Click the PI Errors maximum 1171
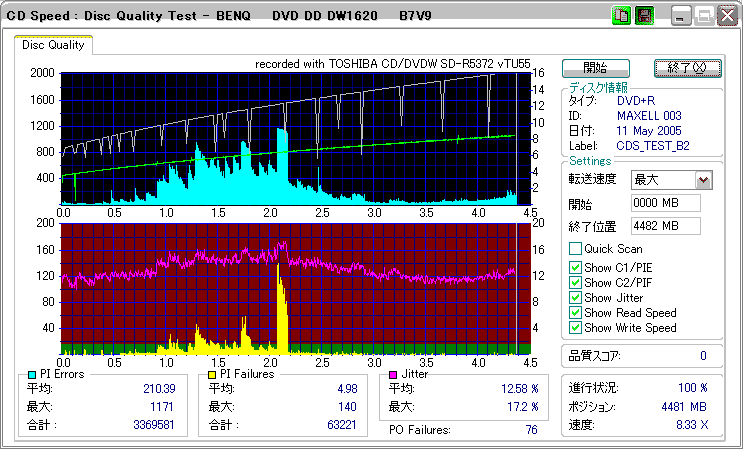Screen dimensions: 743x449 tap(163, 407)
